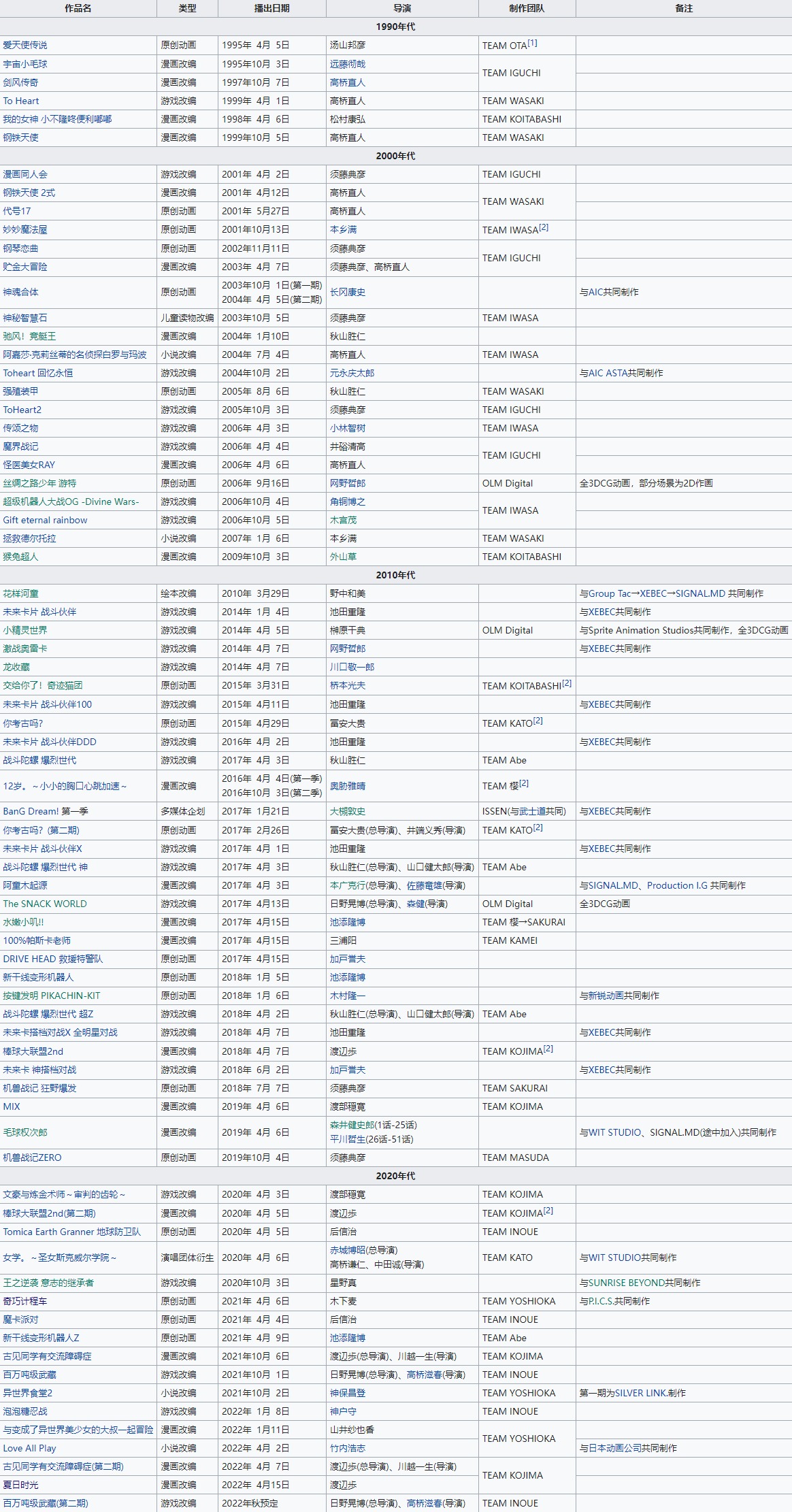Click the 角铜博之 director link
This screenshot has height=1512, width=792.
click(348, 502)
